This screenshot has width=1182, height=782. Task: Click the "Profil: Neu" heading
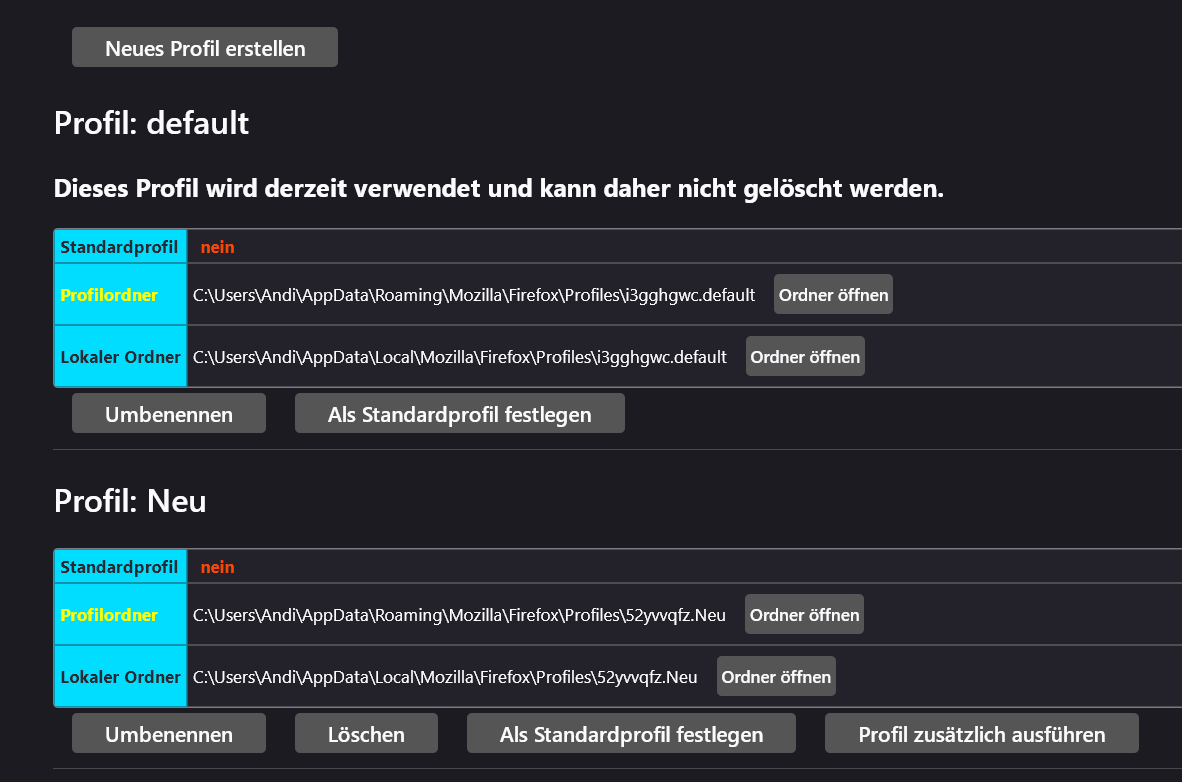pyautogui.click(x=130, y=500)
